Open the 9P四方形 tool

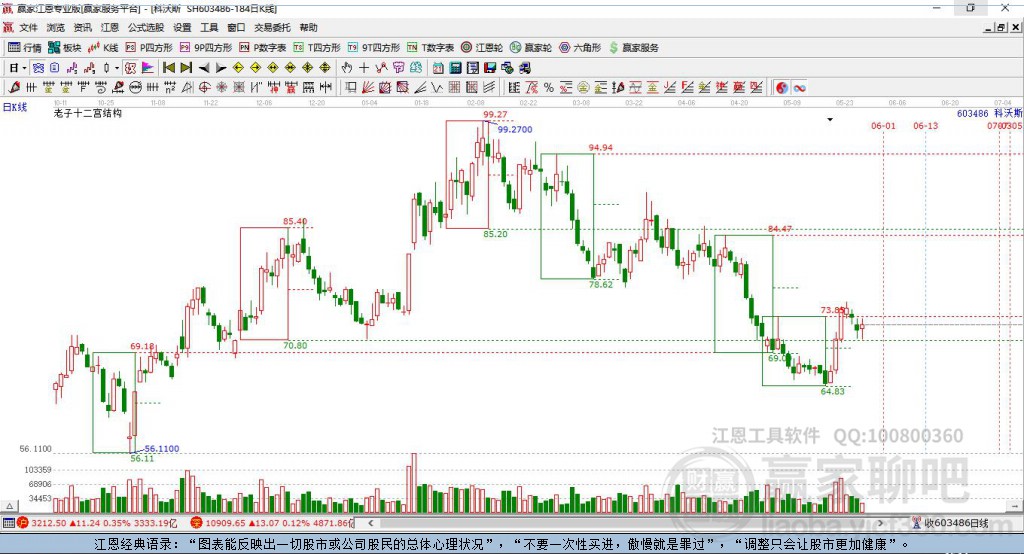[x=206, y=48]
